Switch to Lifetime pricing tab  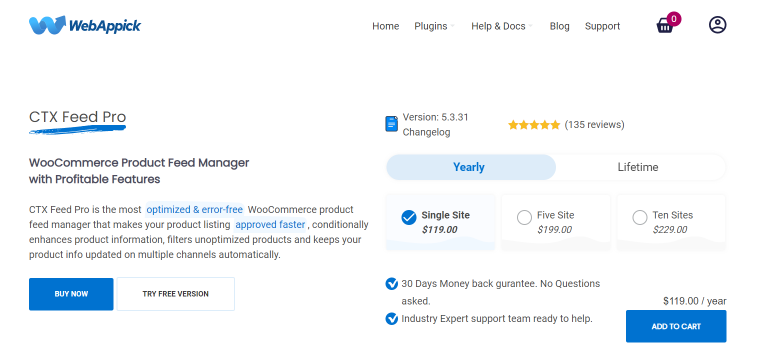click(638, 167)
